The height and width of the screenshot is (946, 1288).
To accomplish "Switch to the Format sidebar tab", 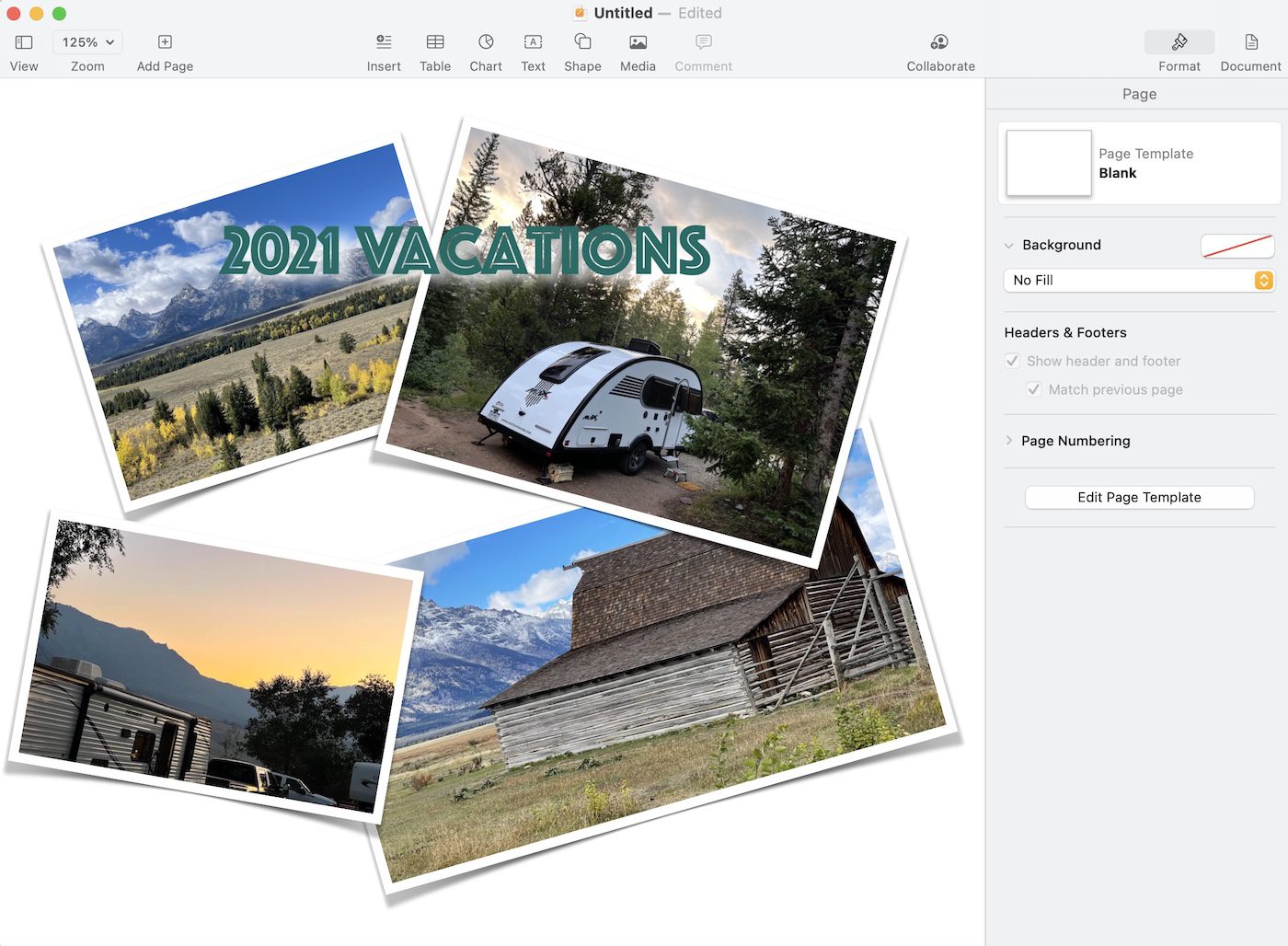I will [x=1179, y=42].
